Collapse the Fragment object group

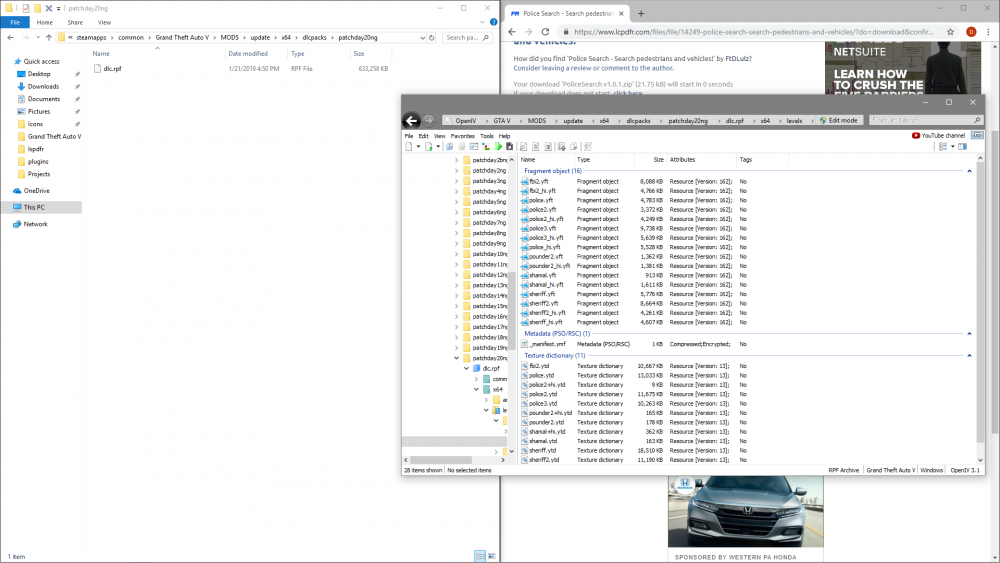[x=967, y=171]
